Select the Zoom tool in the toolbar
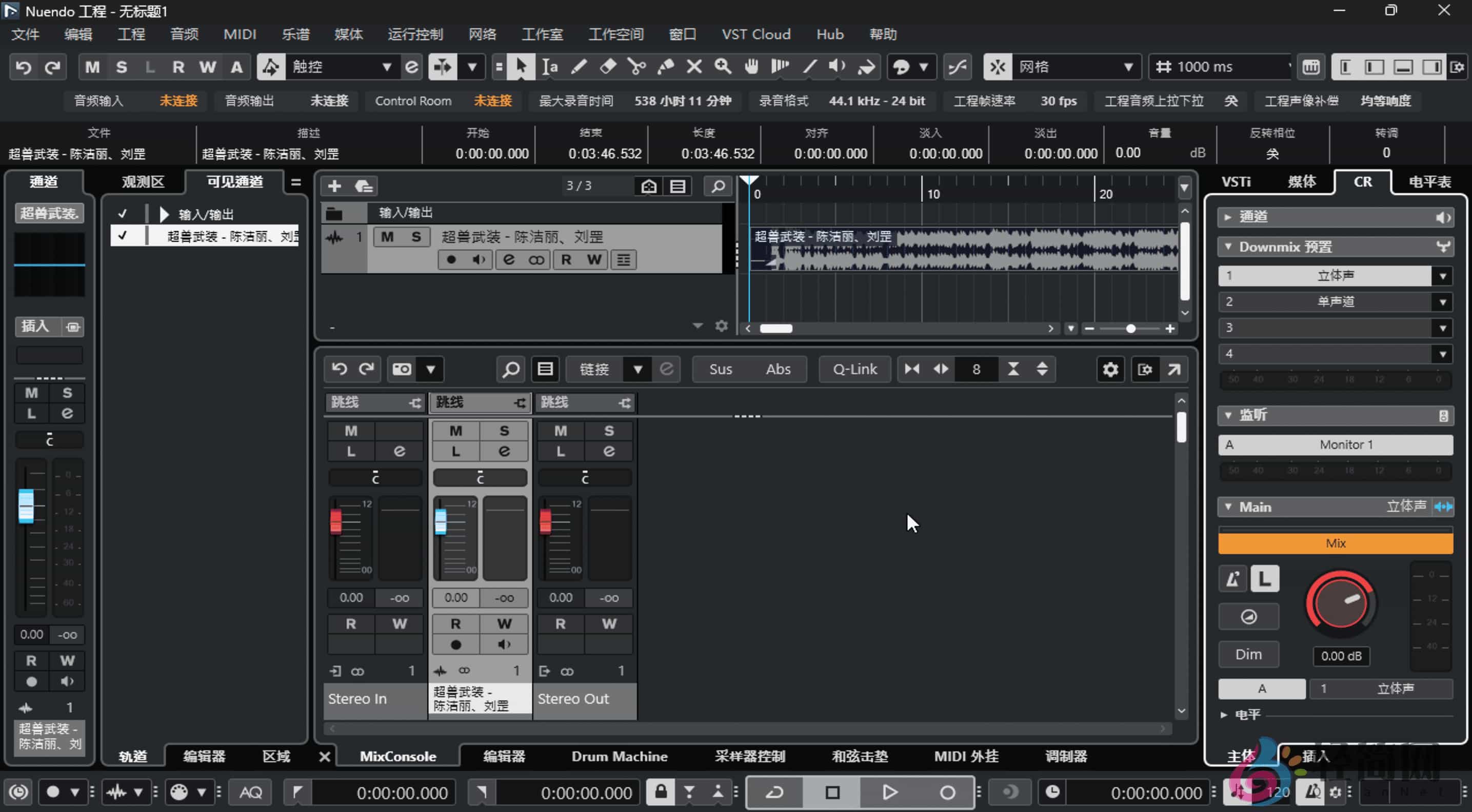 pos(722,67)
